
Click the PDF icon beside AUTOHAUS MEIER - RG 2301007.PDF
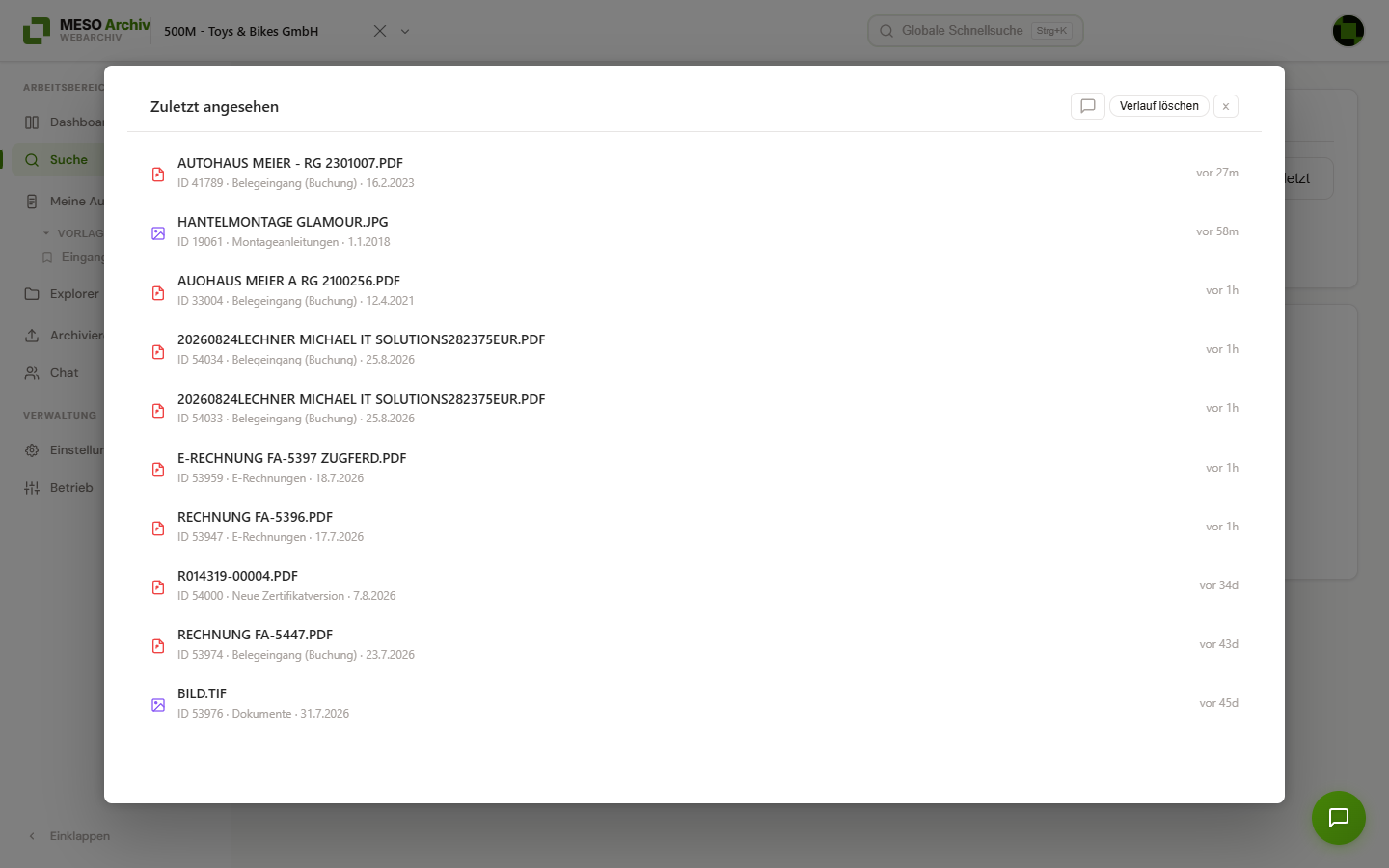pyautogui.click(x=158, y=175)
